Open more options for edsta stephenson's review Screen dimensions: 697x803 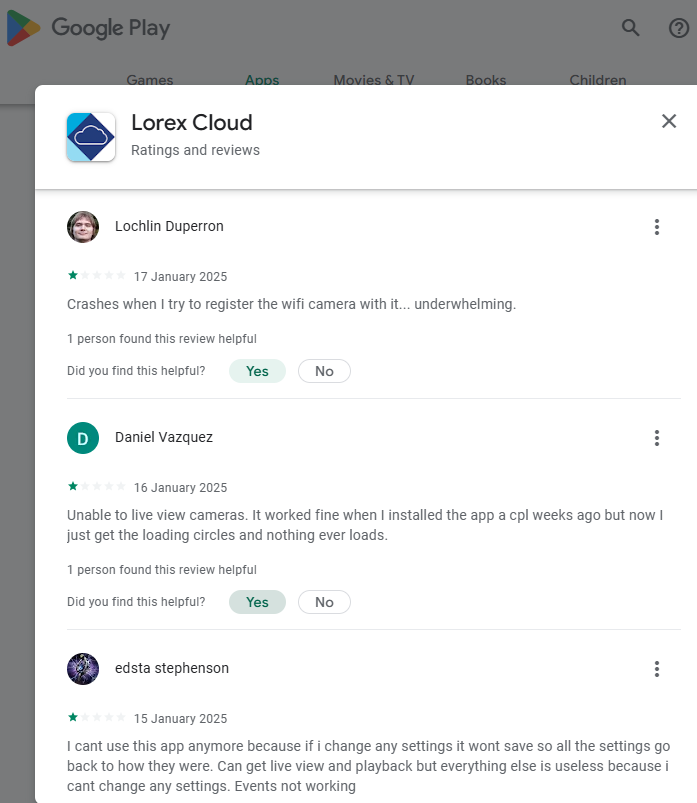(657, 669)
